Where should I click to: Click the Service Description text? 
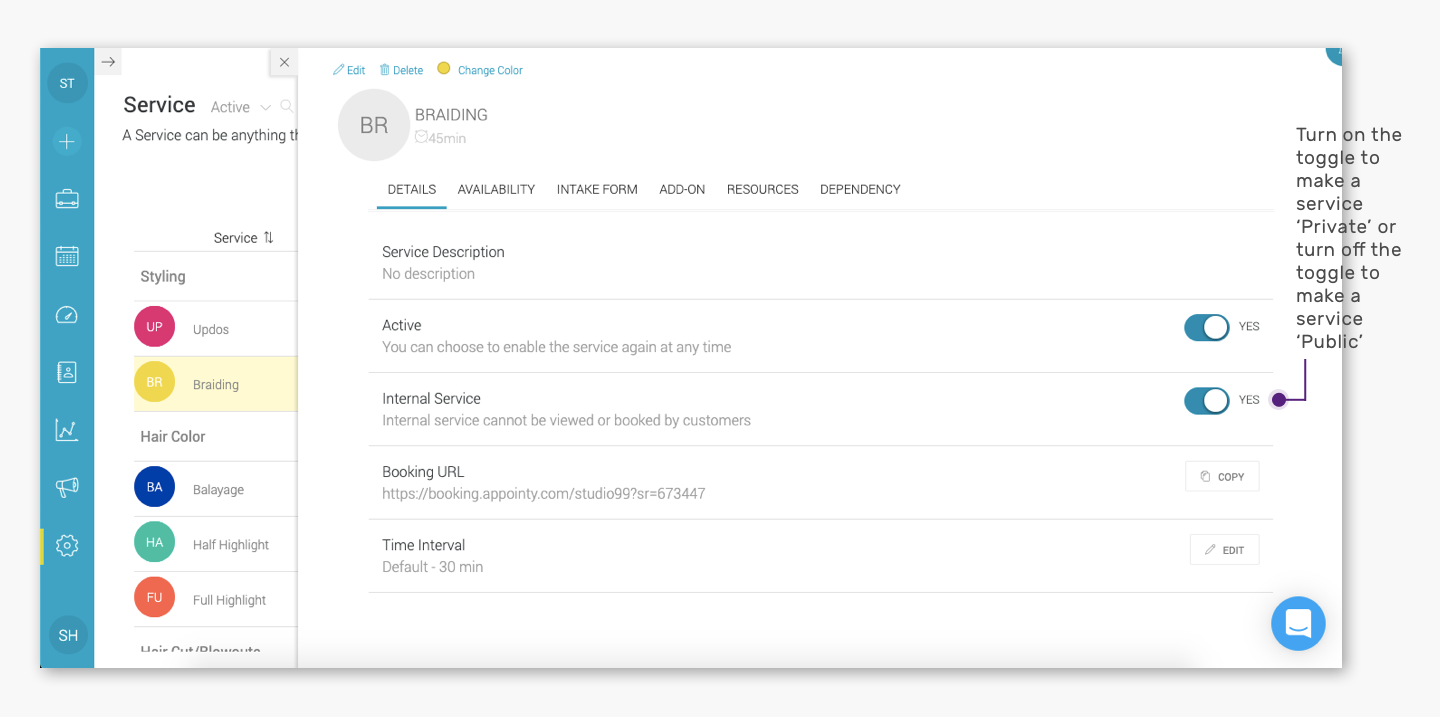[443, 252]
